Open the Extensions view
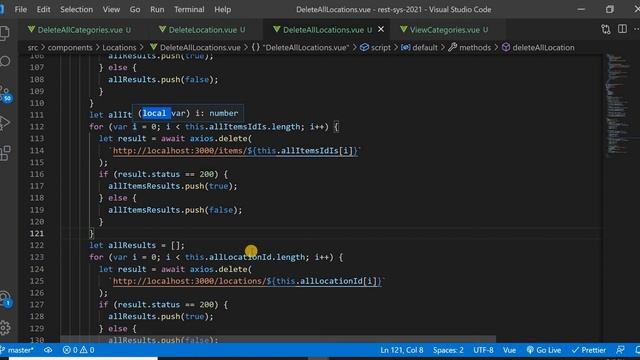 pos(5,153)
